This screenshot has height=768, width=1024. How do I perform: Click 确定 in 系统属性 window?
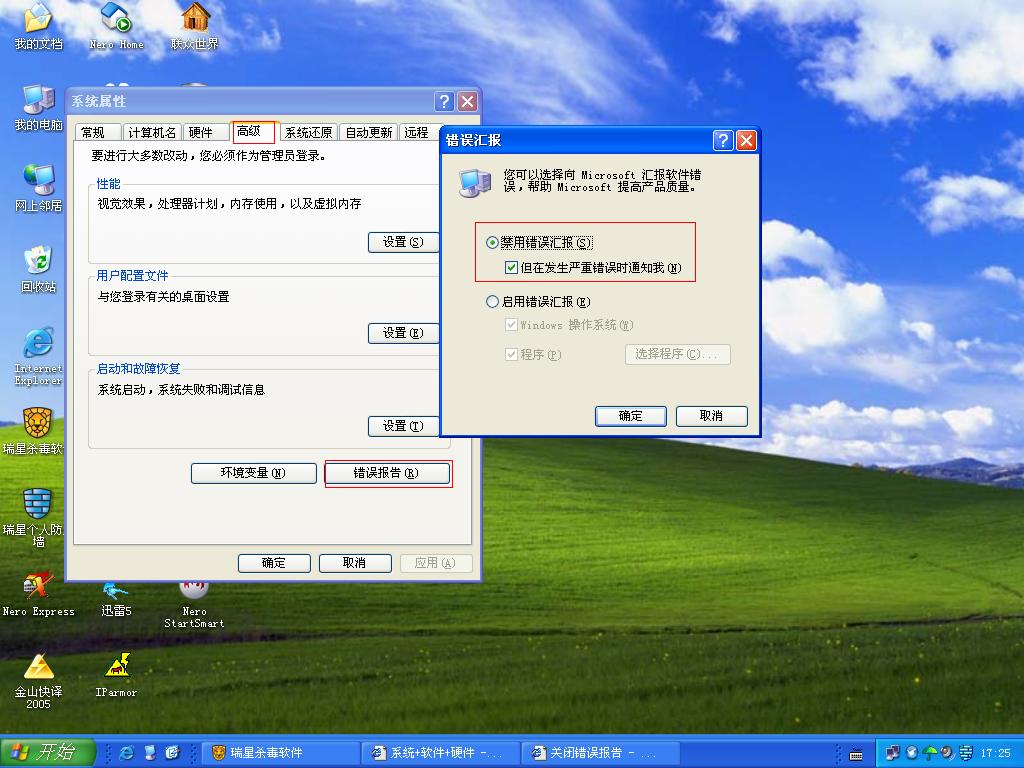tap(274, 563)
